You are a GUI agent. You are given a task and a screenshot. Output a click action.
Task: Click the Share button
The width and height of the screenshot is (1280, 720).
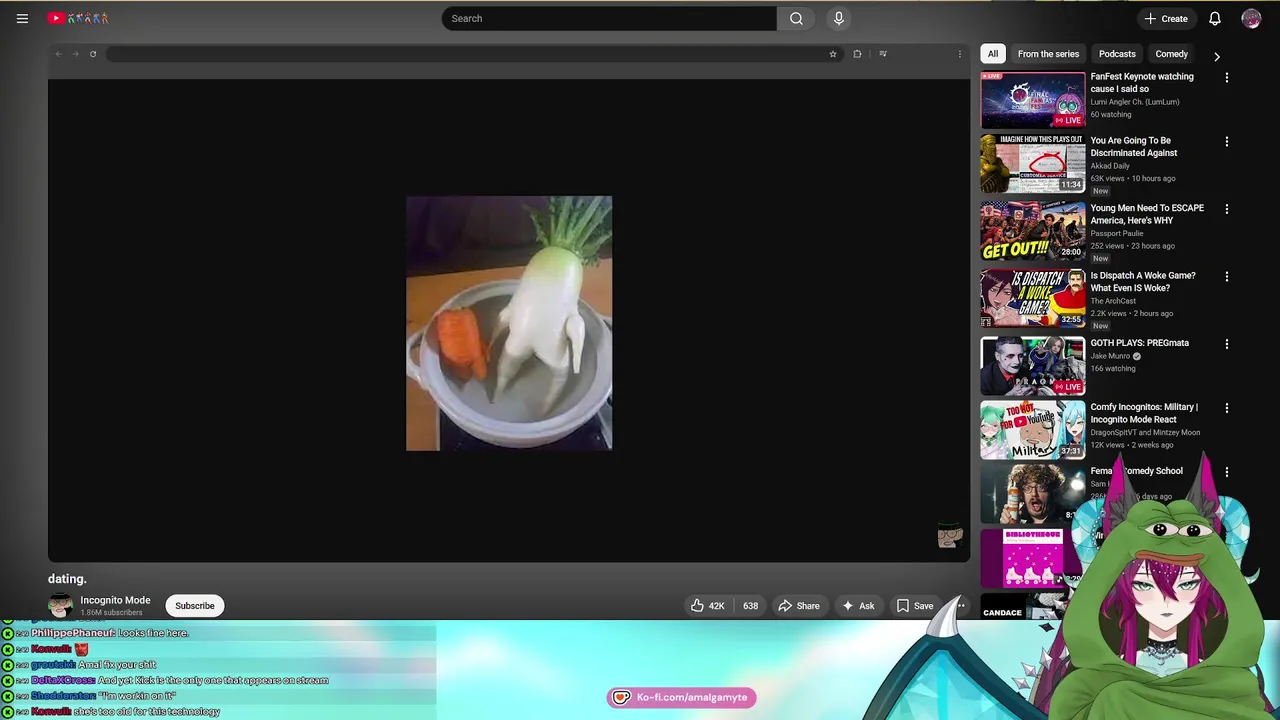pyautogui.click(x=799, y=605)
